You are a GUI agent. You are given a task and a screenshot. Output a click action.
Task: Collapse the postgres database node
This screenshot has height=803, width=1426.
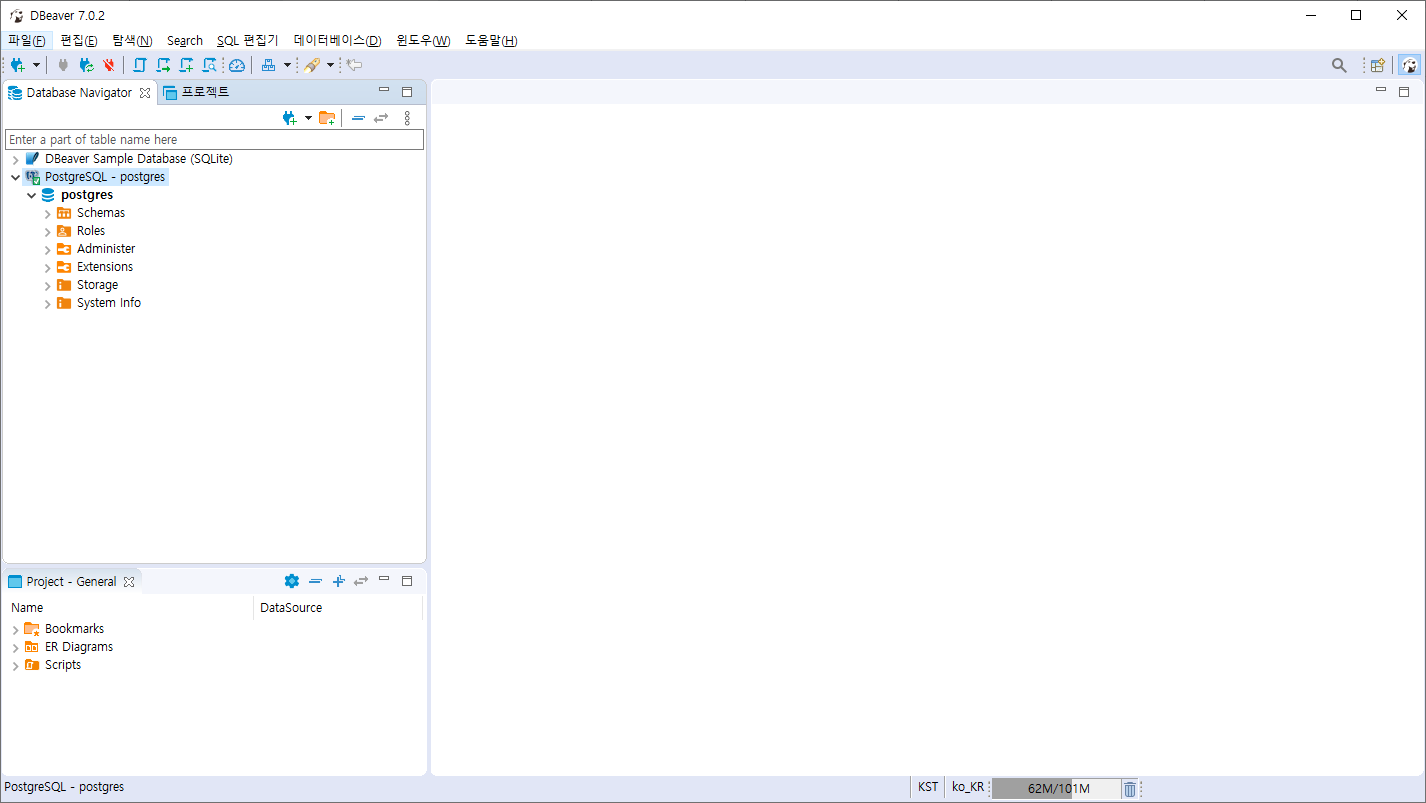click(31, 196)
